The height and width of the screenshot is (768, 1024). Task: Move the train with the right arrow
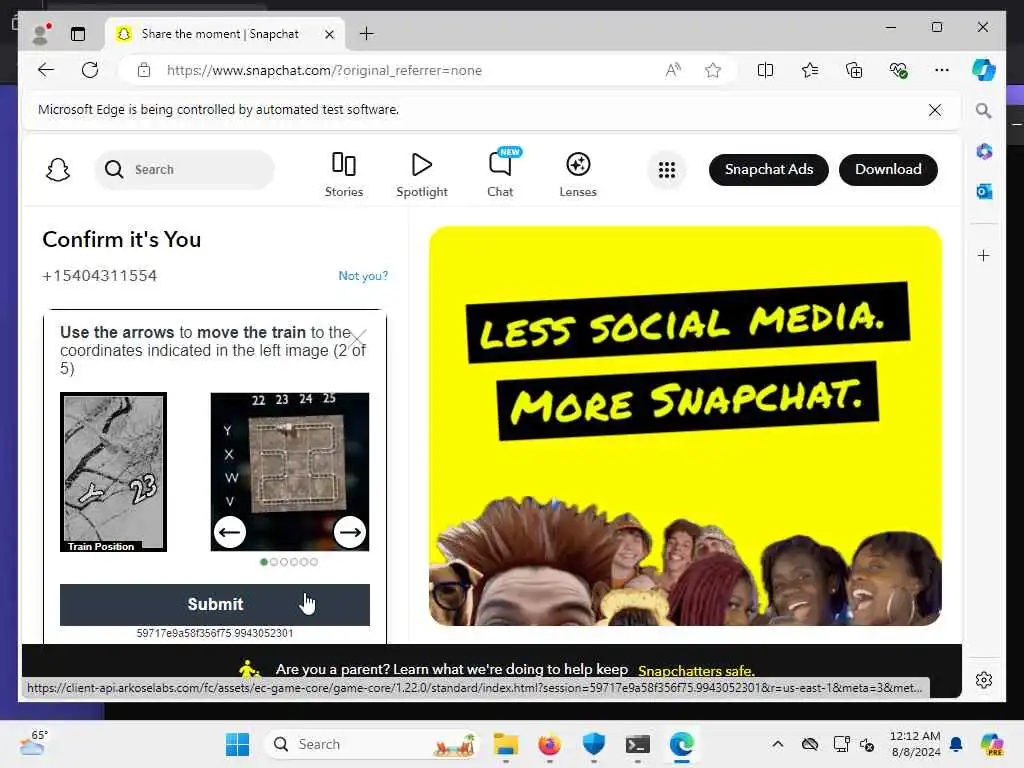(x=350, y=532)
